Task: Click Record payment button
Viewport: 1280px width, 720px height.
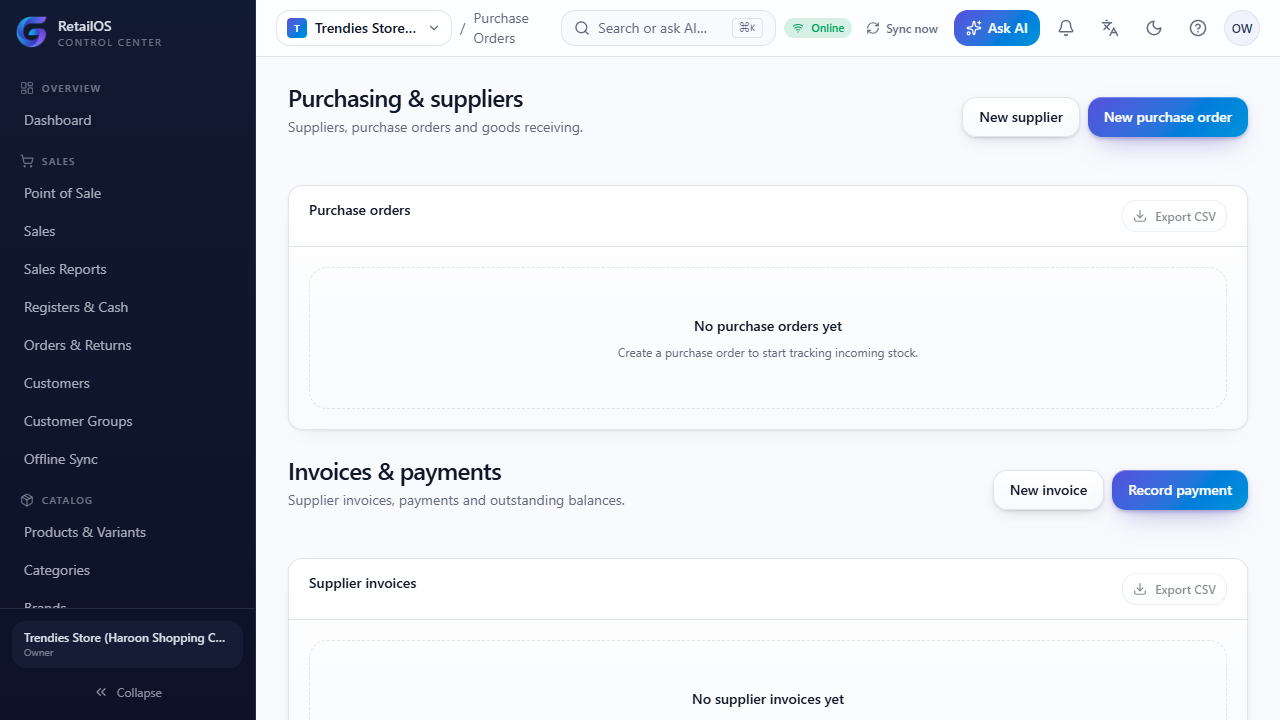Action: (1180, 490)
